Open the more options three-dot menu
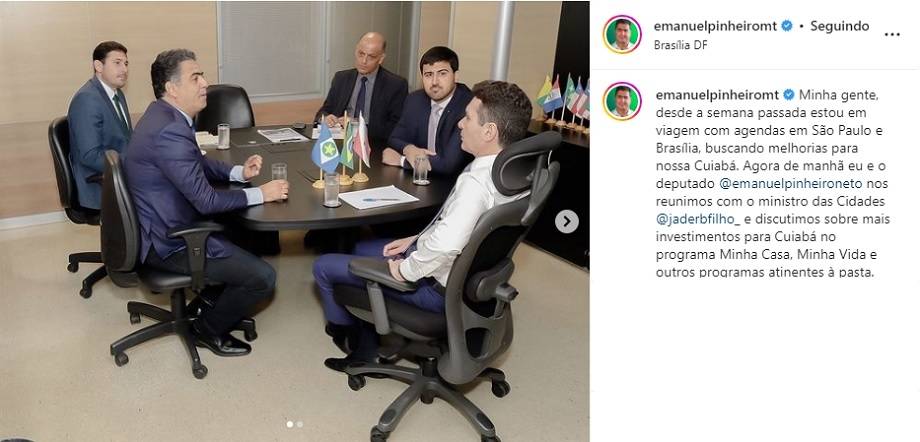 [892, 35]
